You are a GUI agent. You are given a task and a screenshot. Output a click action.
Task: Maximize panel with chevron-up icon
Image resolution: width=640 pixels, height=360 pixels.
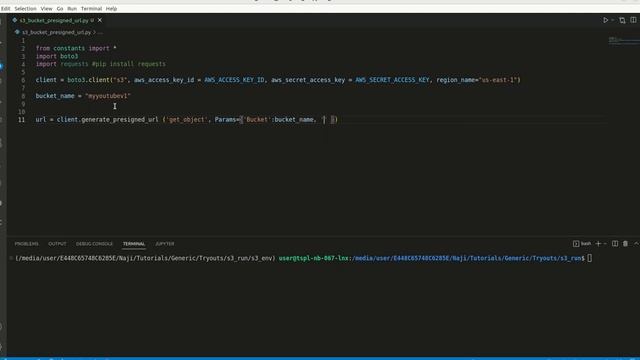tap(636, 244)
